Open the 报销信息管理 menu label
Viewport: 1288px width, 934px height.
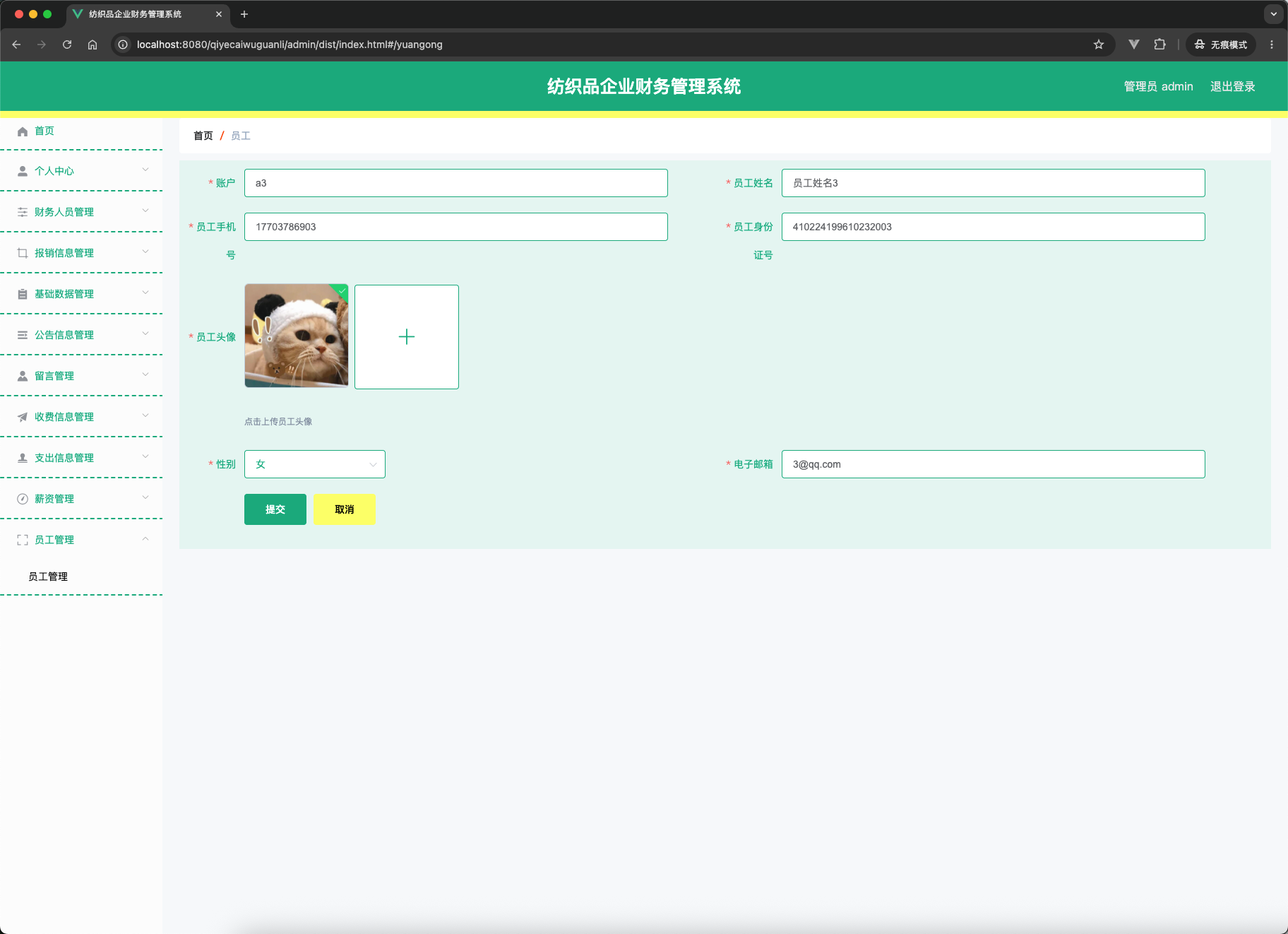[x=64, y=253]
